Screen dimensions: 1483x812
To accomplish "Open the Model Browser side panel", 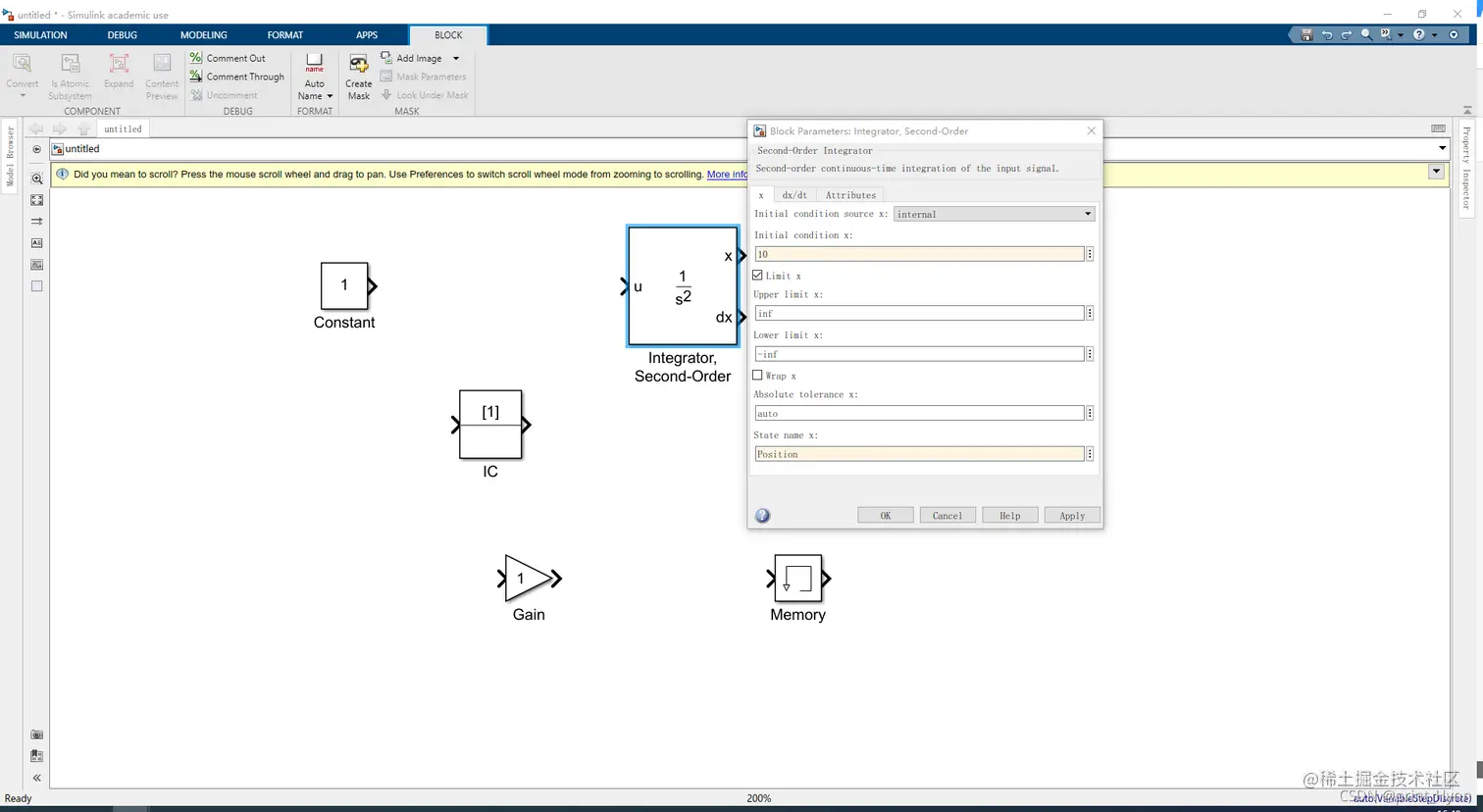I will (11, 156).
